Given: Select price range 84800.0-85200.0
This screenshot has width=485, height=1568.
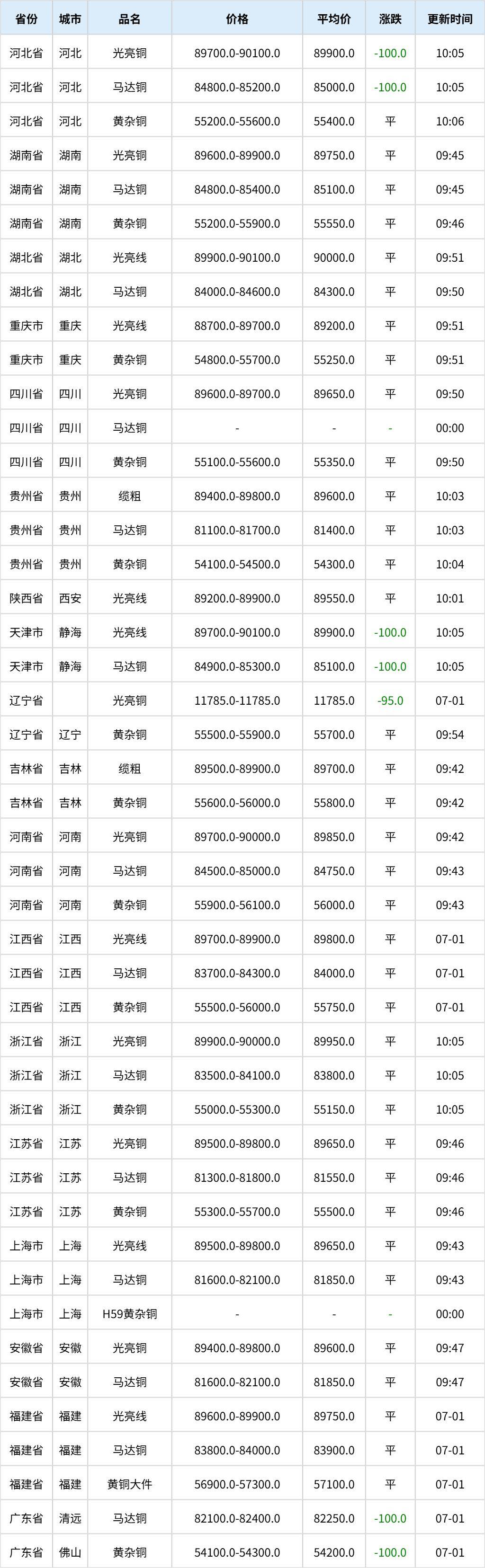Looking at the screenshot, I should [237, 87].
